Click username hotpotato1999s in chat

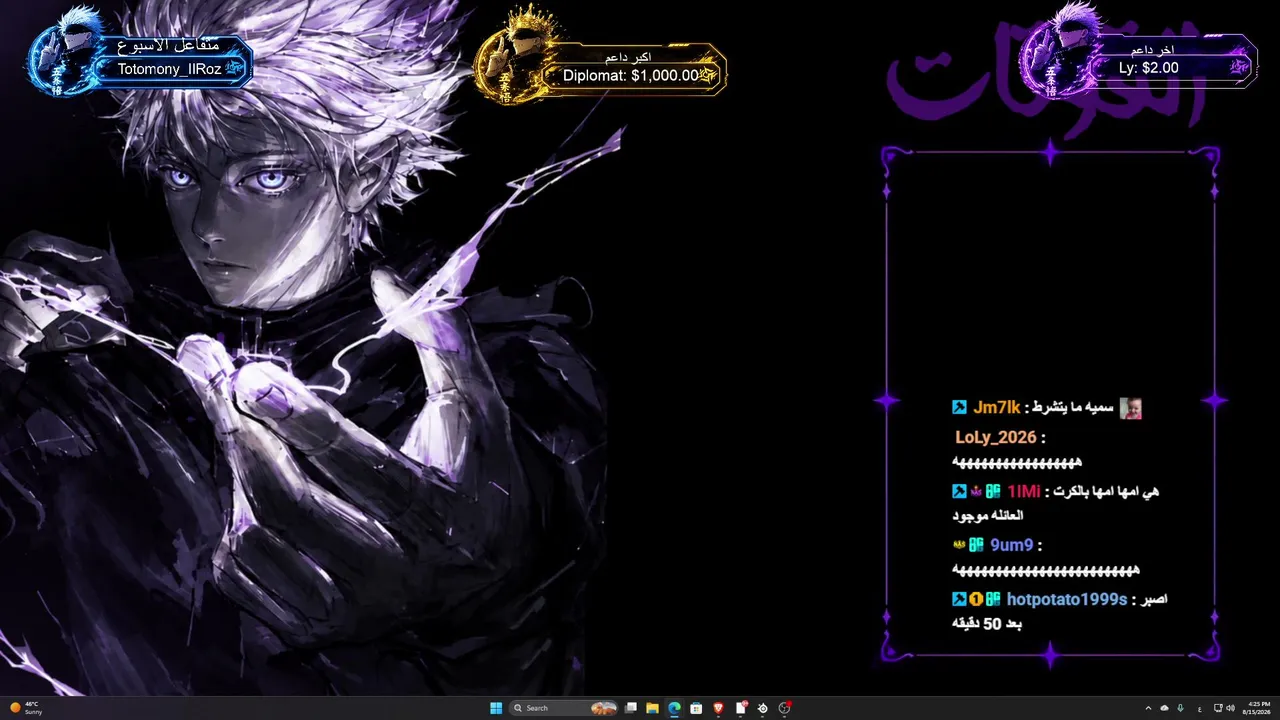pos(1067,599)
